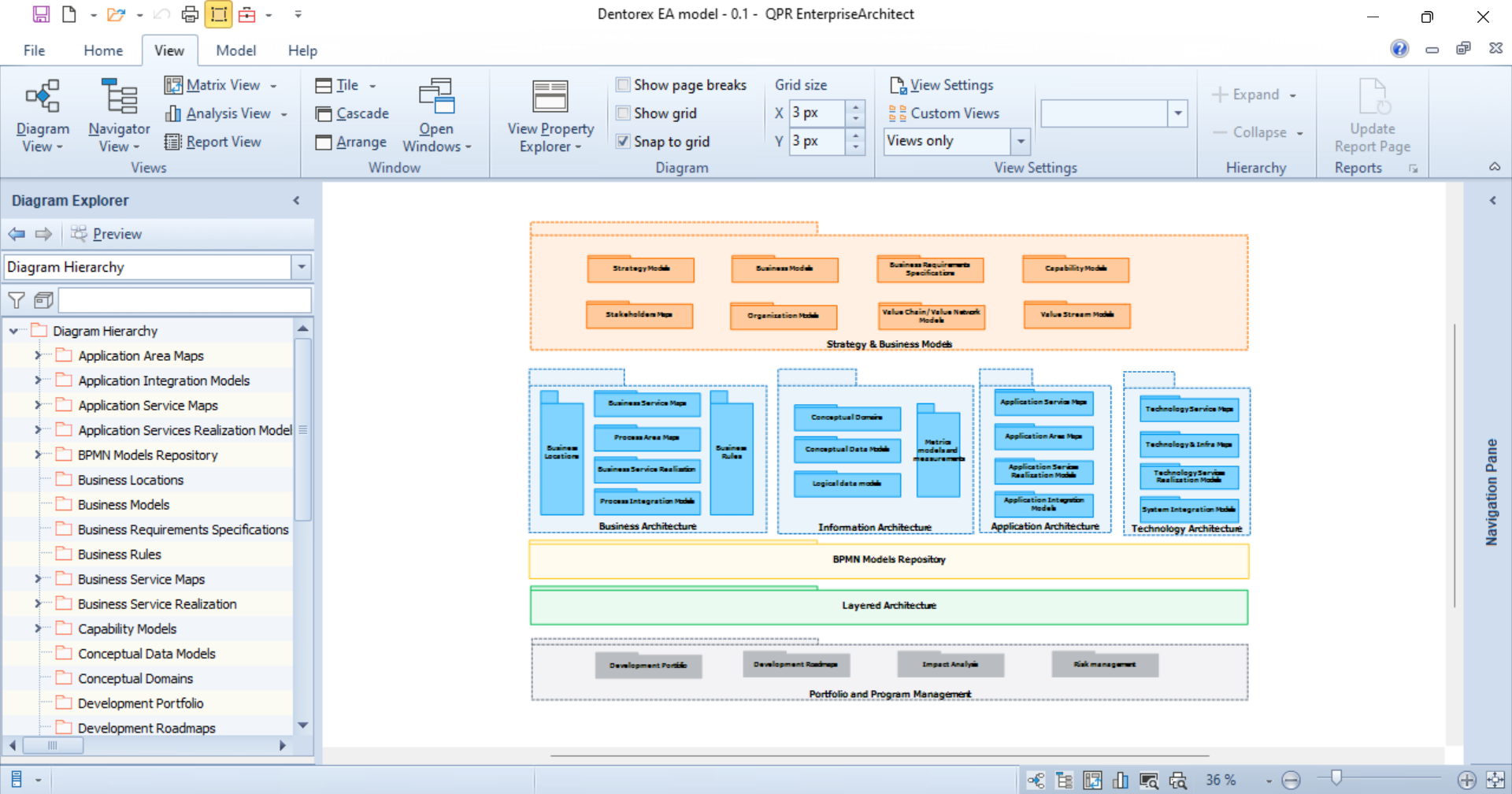Click the Print icon in quick access toolbar

(190, 14)
